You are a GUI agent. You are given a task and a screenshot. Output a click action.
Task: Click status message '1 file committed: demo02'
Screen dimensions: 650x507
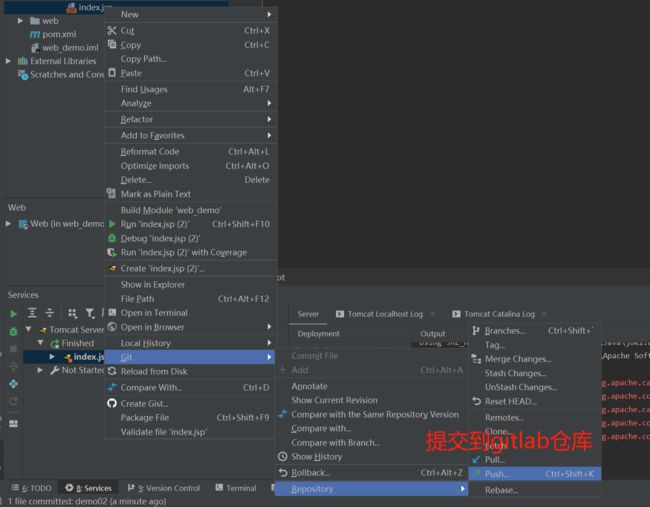point(87,501)
